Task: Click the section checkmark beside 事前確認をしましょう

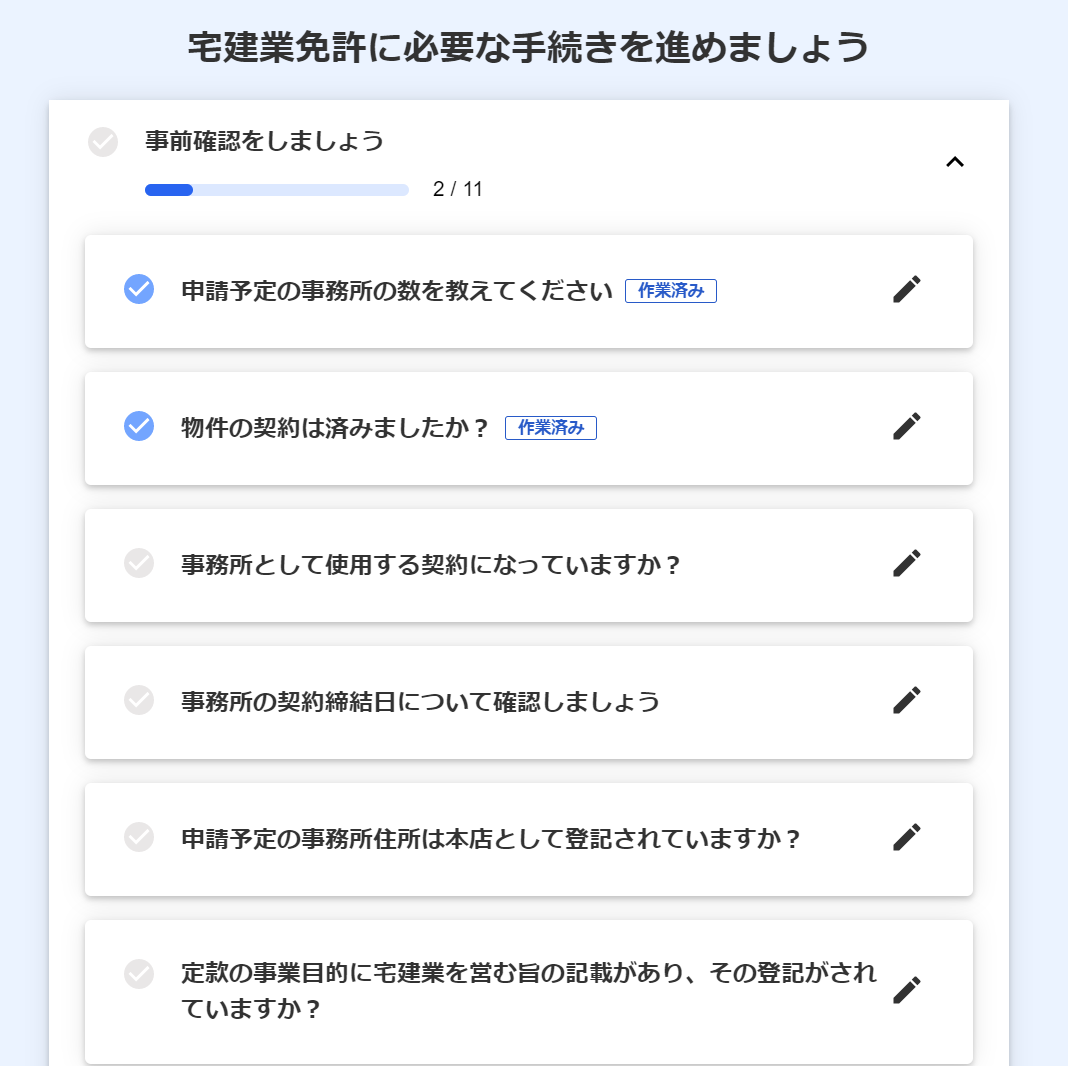Action: click(103, 142)
